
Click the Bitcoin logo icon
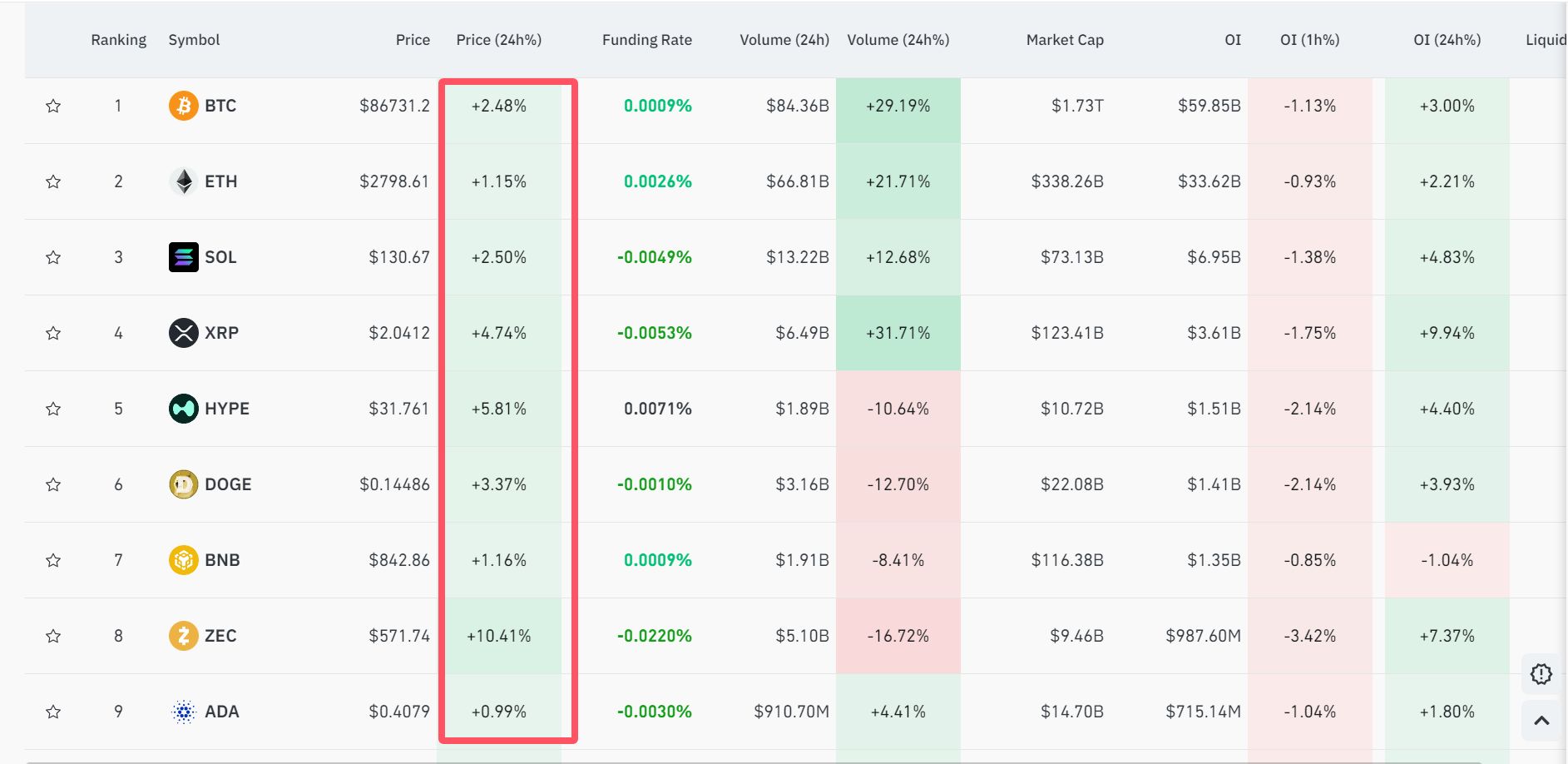click(x=183, y=106)
